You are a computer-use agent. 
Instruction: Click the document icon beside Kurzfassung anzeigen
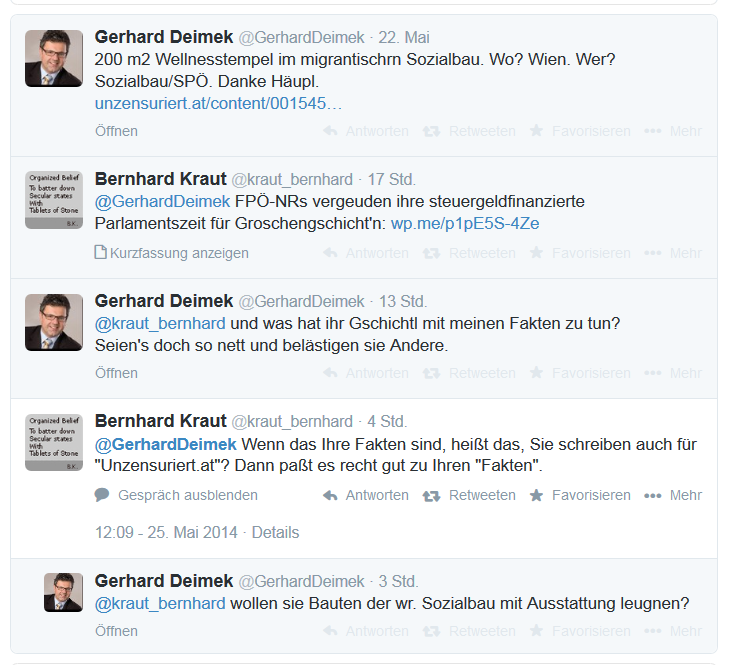[x=100, y=253]
